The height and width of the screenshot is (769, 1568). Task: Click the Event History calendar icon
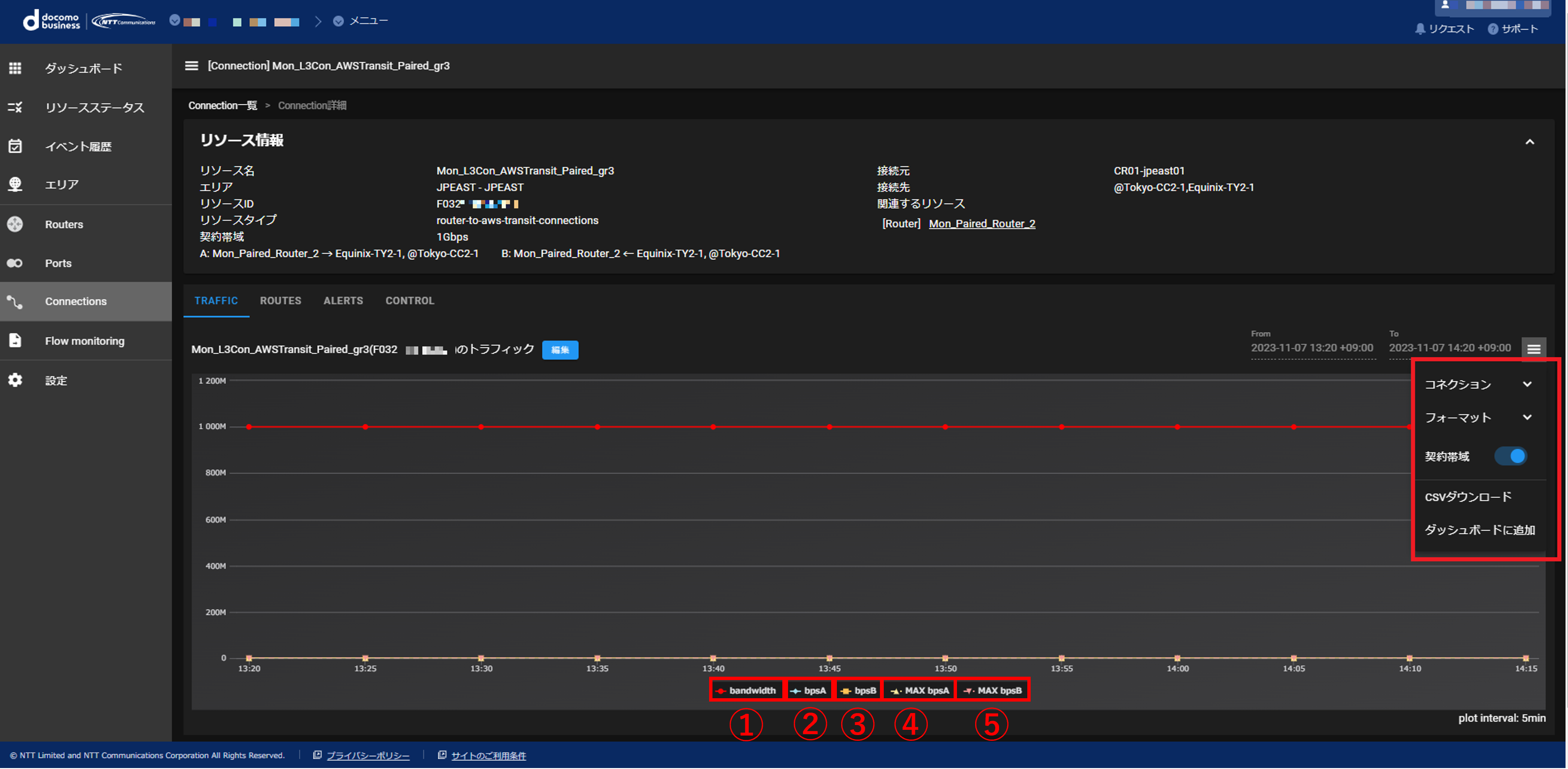[15, 146]
